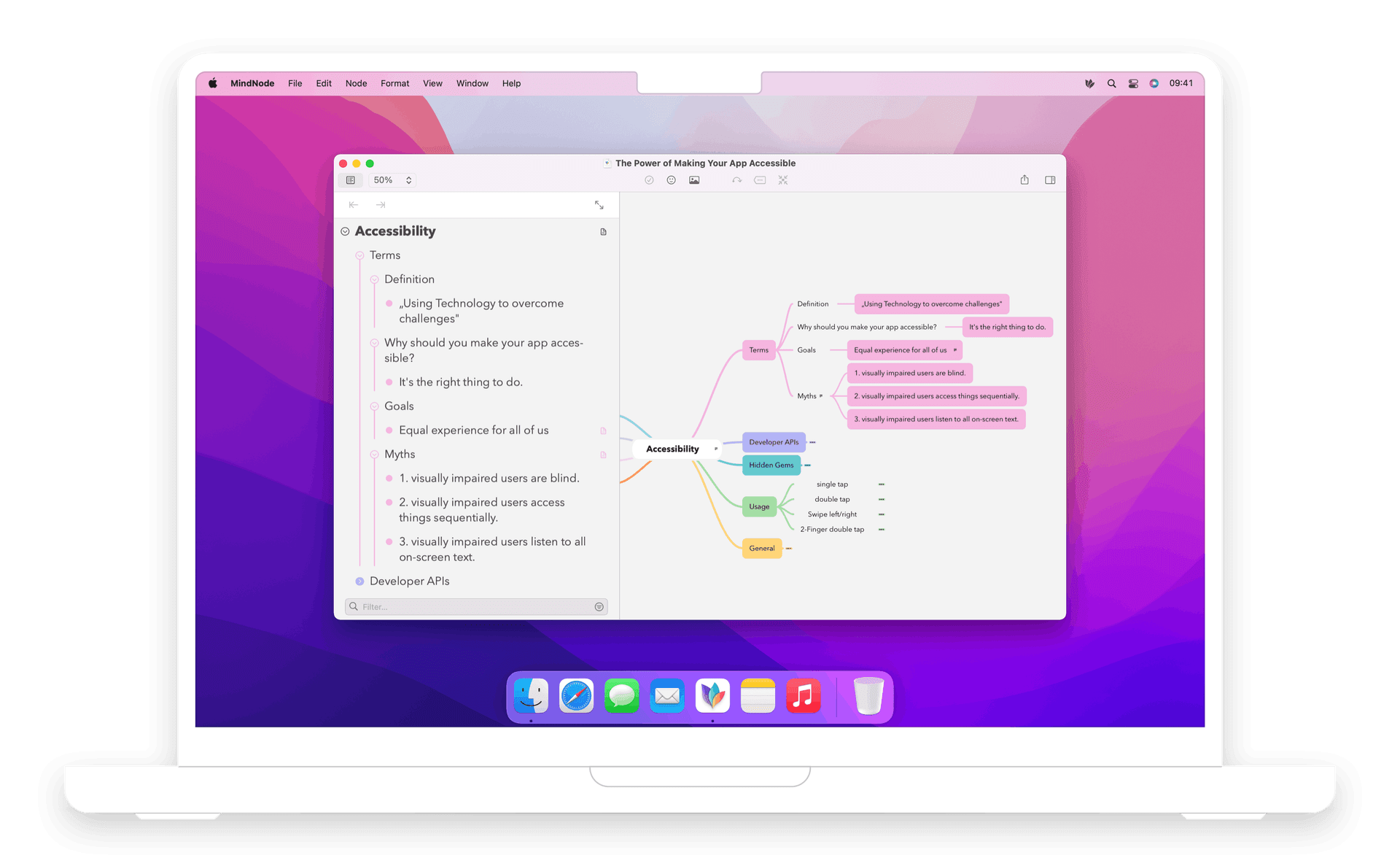Collapse the Terms branch disclosure in the outline

[359, 255]
